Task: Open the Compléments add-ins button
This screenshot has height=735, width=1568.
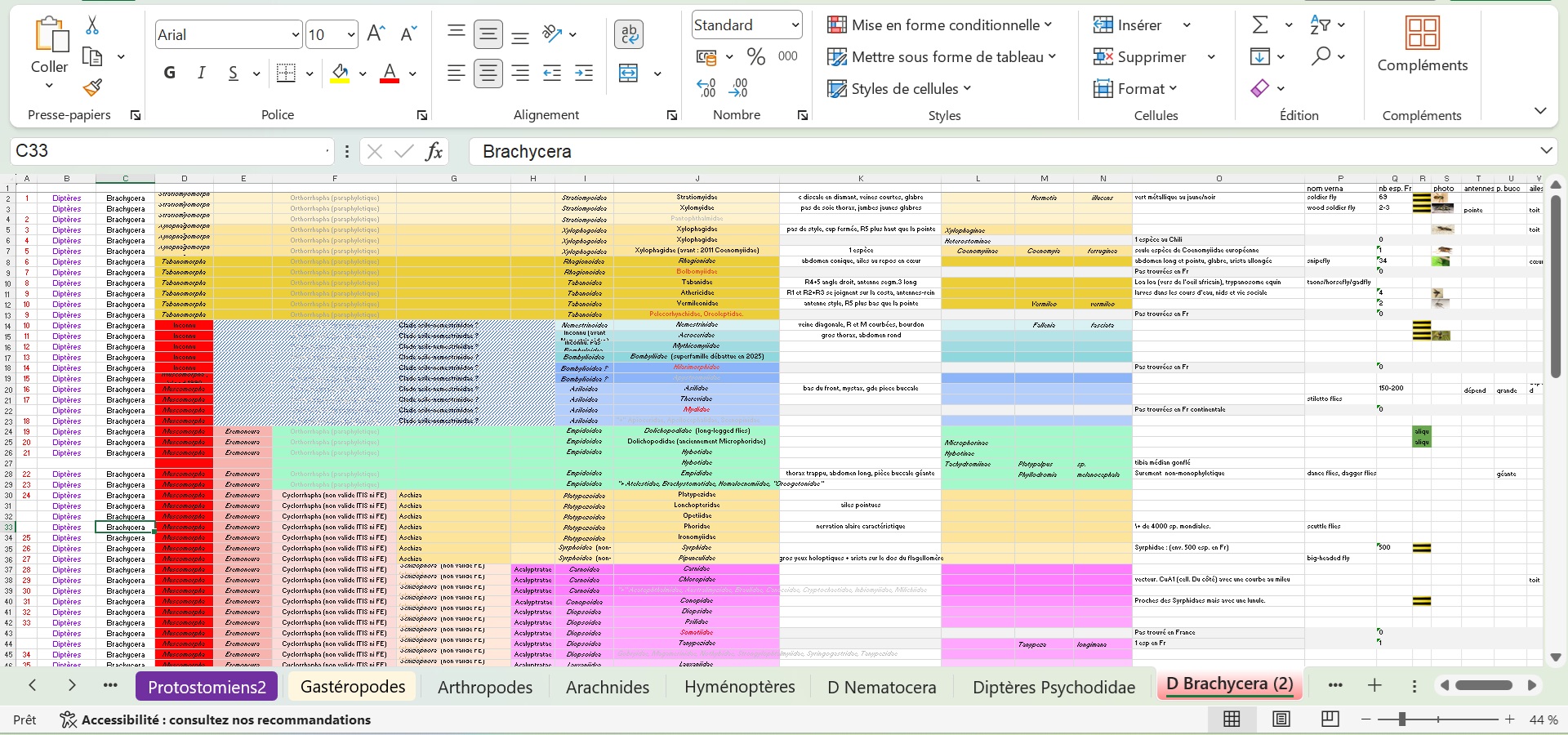Action: point(1423,44)
